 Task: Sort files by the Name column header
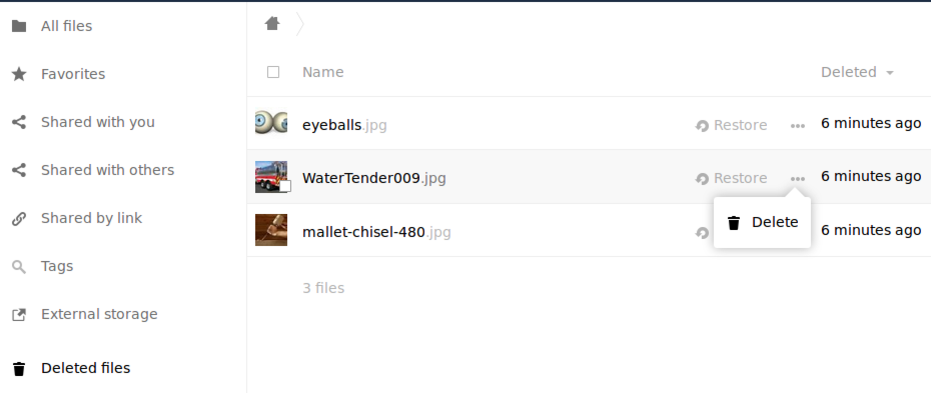pyautogui.click(x=323, y=72)
